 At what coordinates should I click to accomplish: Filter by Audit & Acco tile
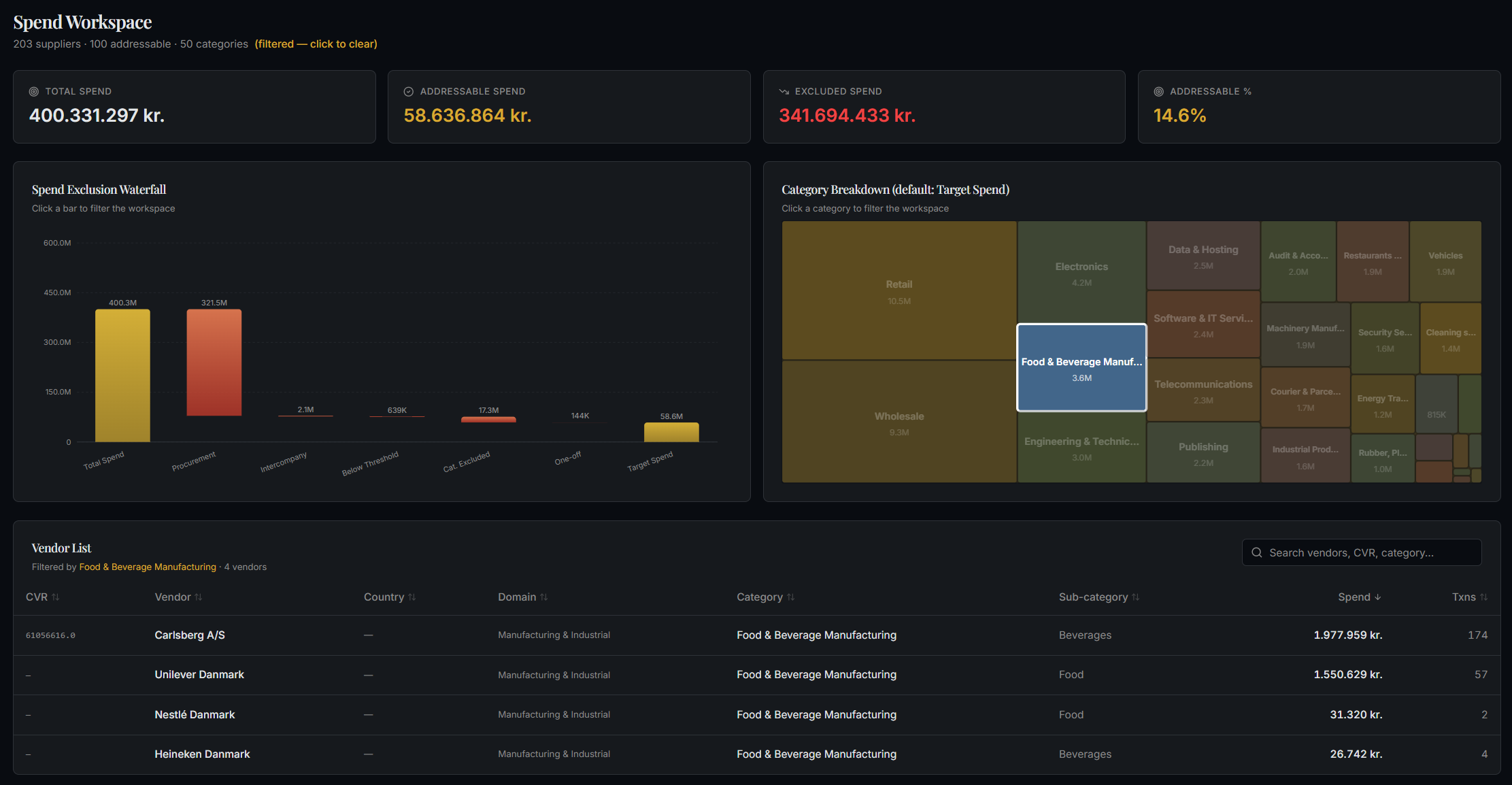point(1298,261)
